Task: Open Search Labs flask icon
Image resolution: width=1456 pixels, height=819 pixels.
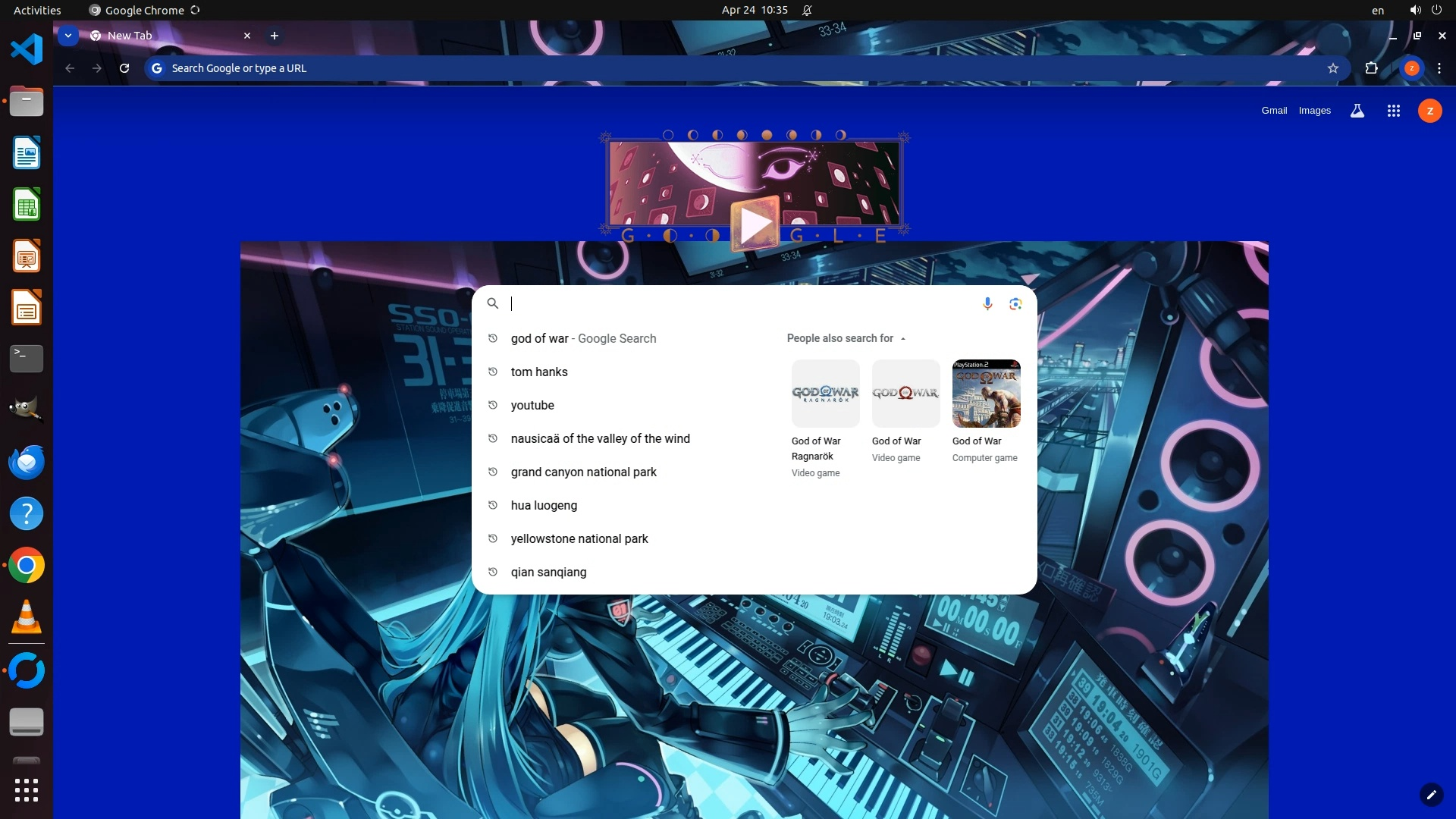Action: 1357,111
